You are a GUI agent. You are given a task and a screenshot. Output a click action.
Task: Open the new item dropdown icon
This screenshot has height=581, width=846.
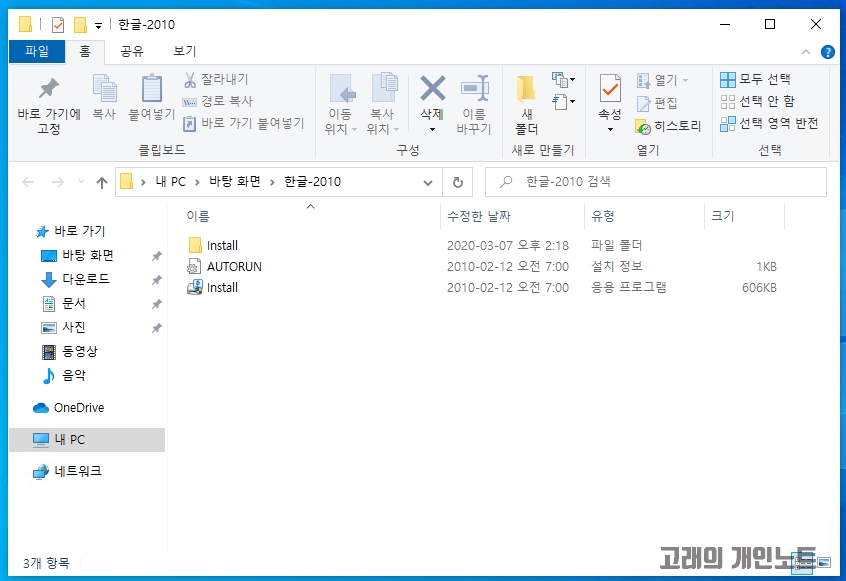(x=563, y=80)
